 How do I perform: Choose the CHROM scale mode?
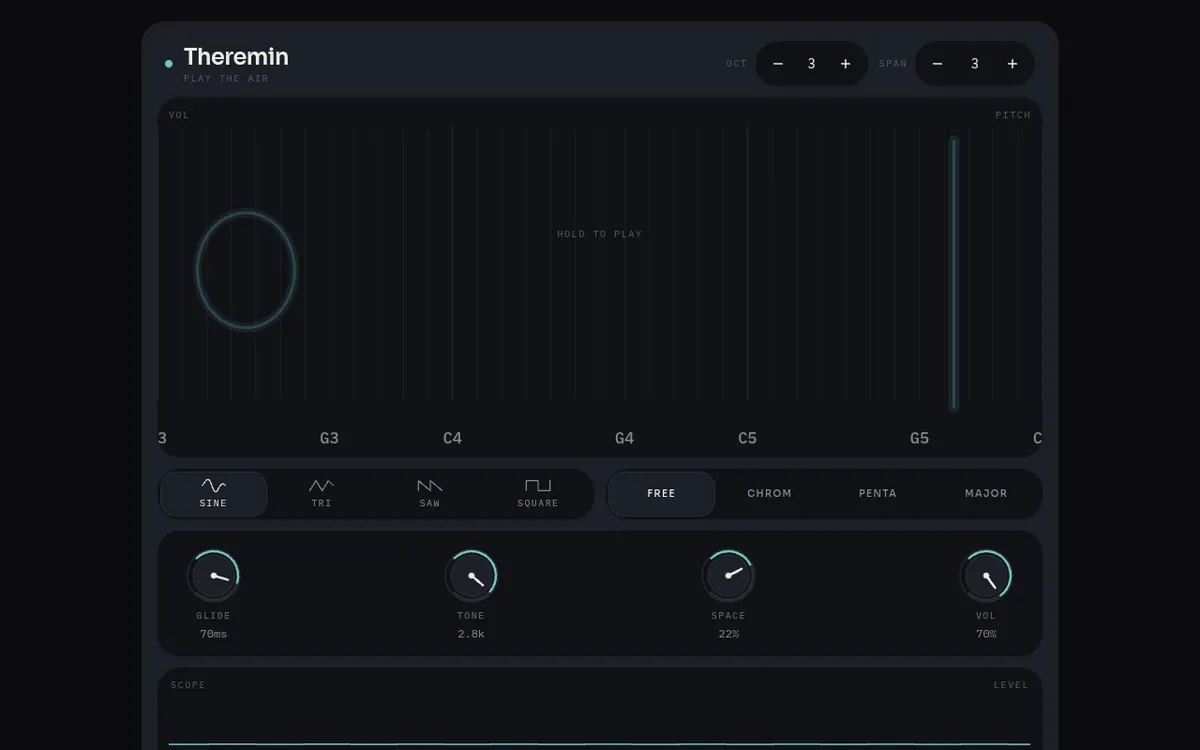pos(769,494)
